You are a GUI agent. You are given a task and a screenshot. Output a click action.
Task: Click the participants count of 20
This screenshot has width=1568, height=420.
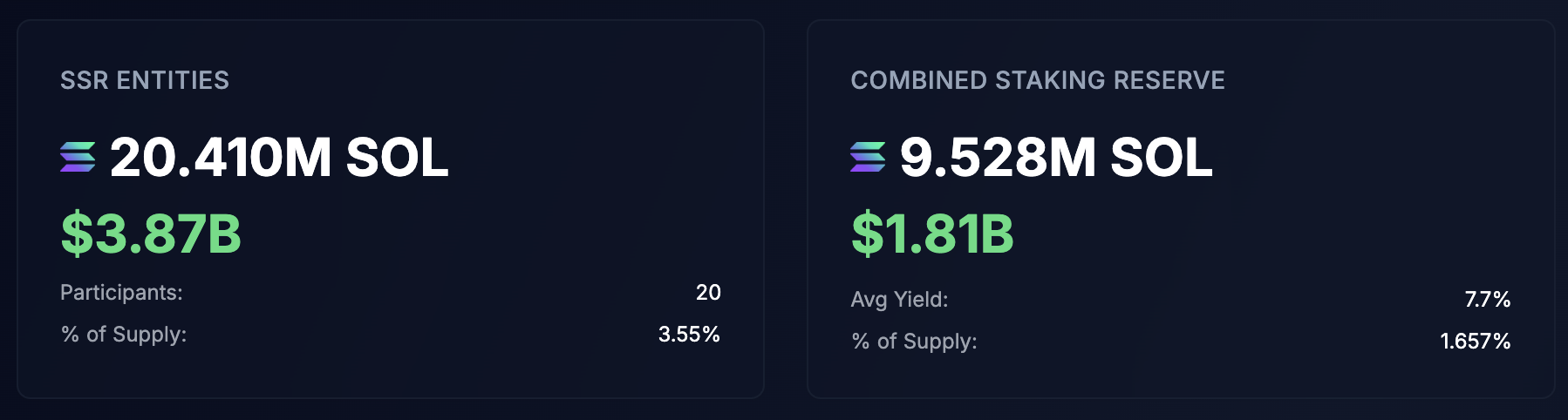tap(708, 293)
